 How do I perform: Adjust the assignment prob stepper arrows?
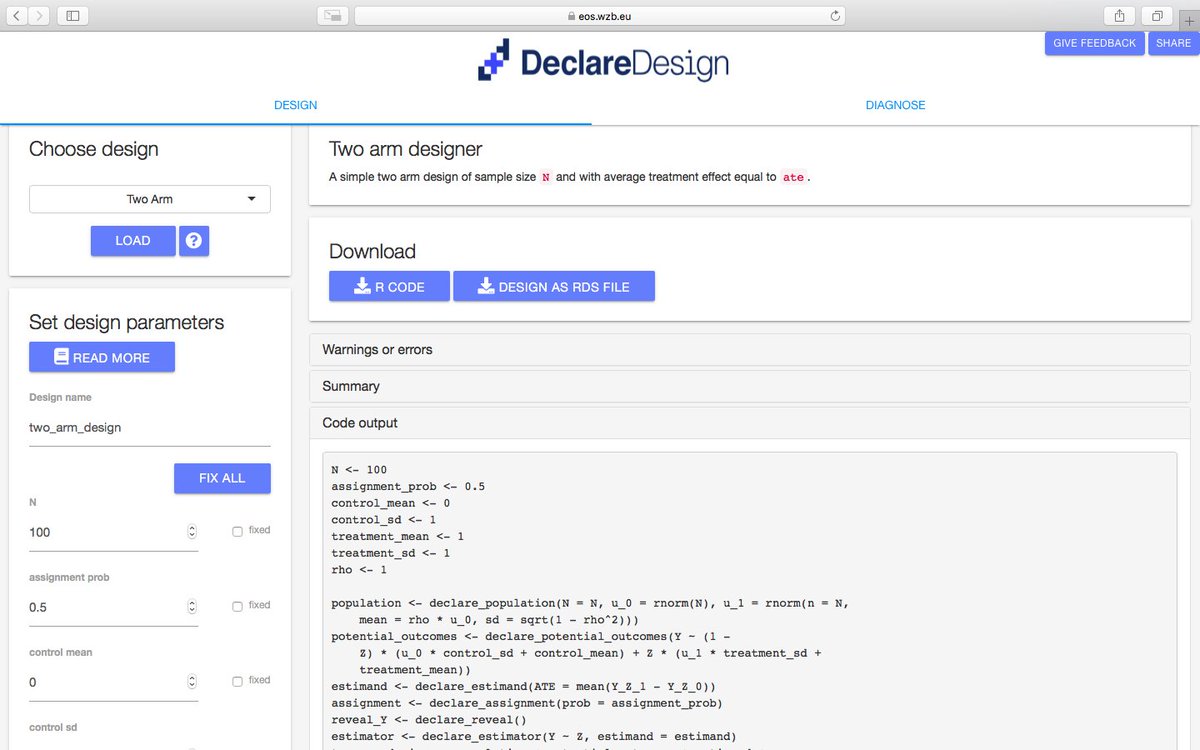(x=192, y=607)
